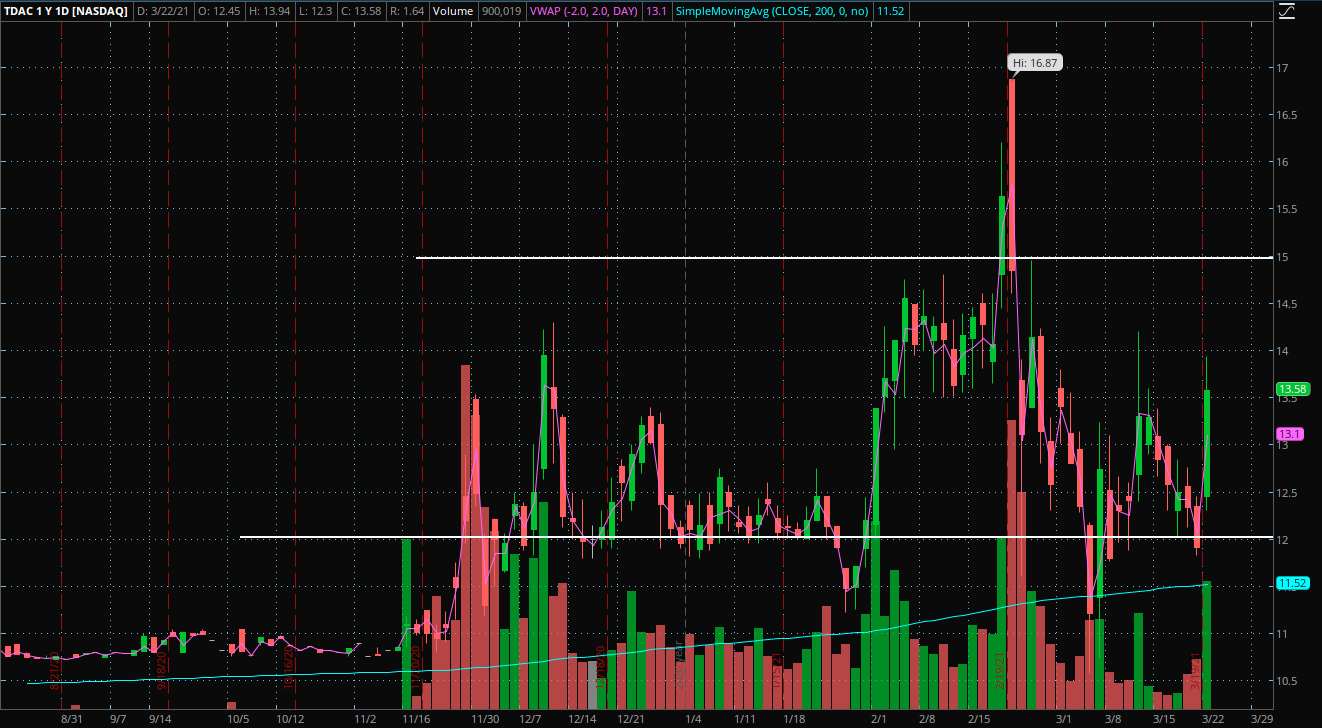Click the 17 level on price axis
Screen dimensions: 1322x728
(1281, 68)
